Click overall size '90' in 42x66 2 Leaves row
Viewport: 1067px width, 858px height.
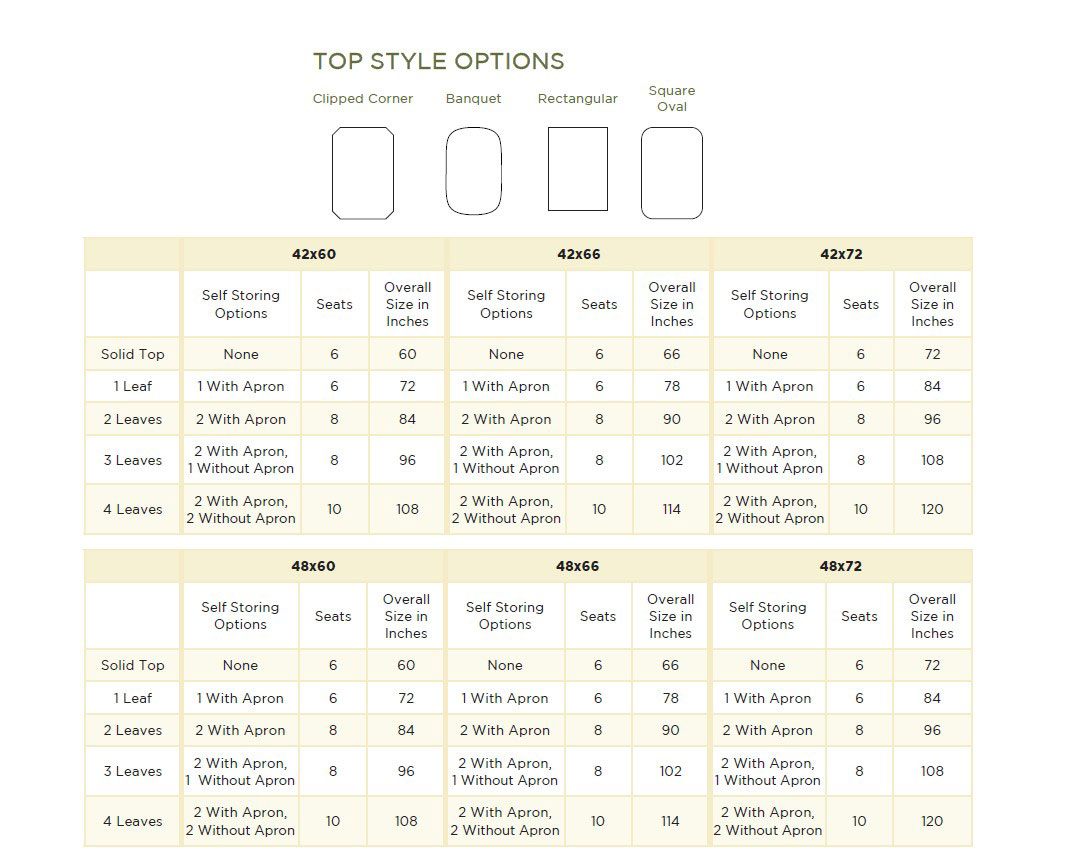672,420
